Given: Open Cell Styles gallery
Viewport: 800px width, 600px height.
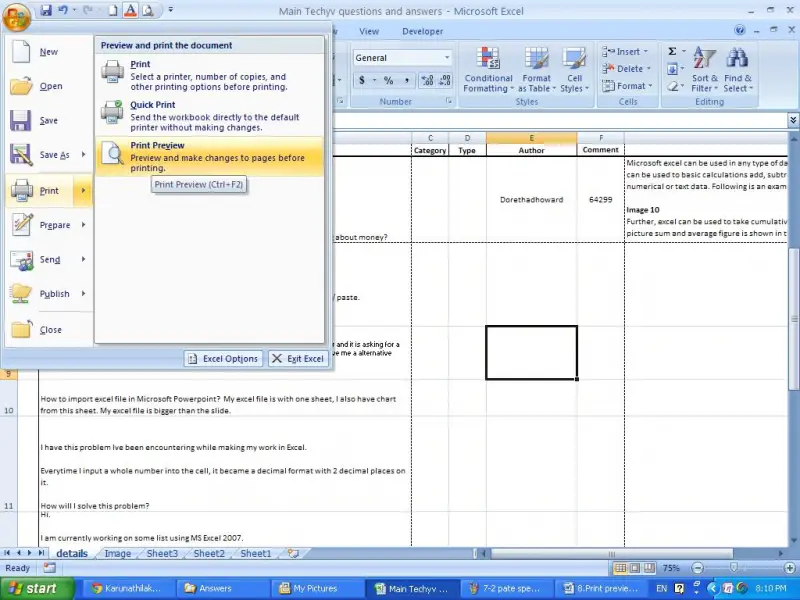Looking at the screenshot, I should (x=574, y=70).
